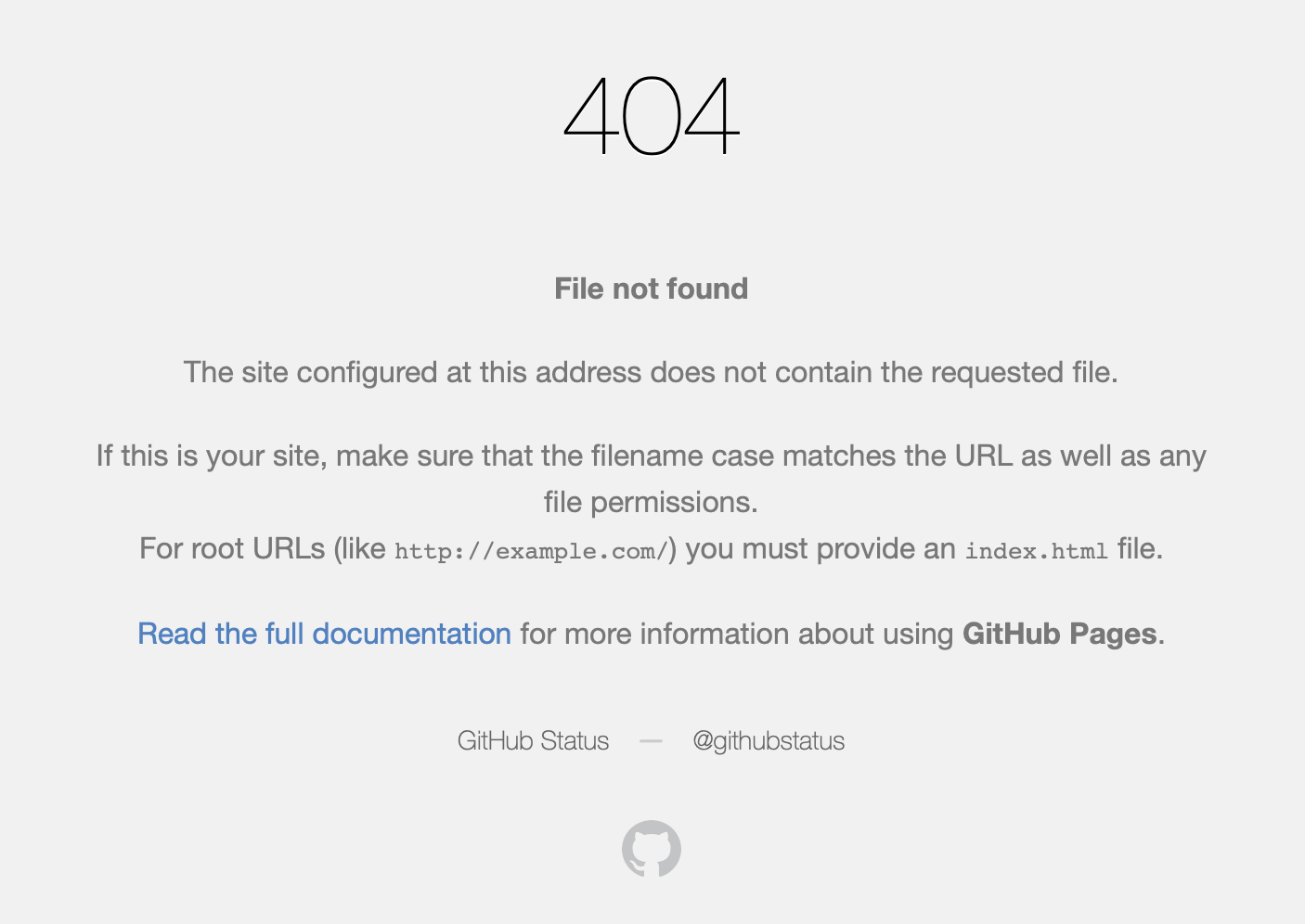Open the "Read the full documentation" link
Viewport: 1305px width, 924px height.
pos(324,634)
